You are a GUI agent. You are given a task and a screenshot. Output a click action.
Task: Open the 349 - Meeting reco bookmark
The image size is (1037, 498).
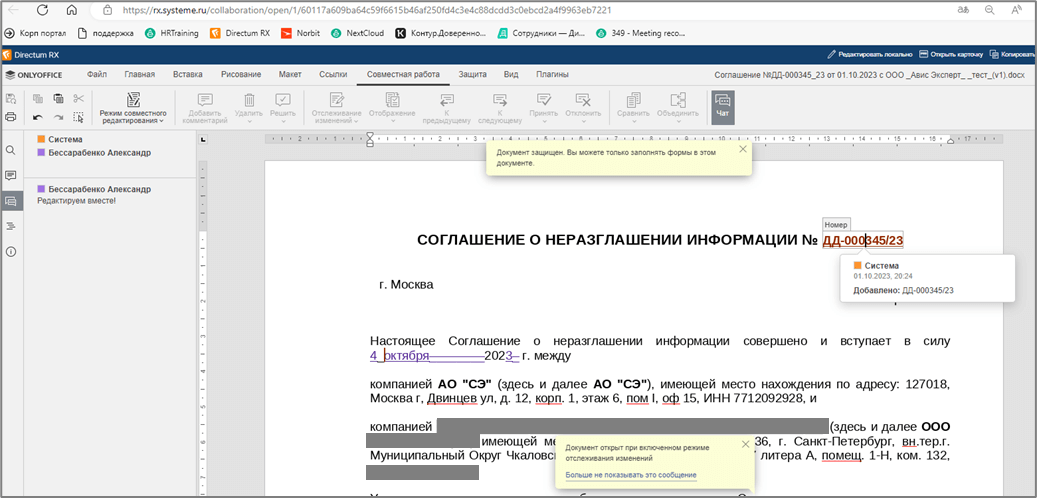click(640, 32)
